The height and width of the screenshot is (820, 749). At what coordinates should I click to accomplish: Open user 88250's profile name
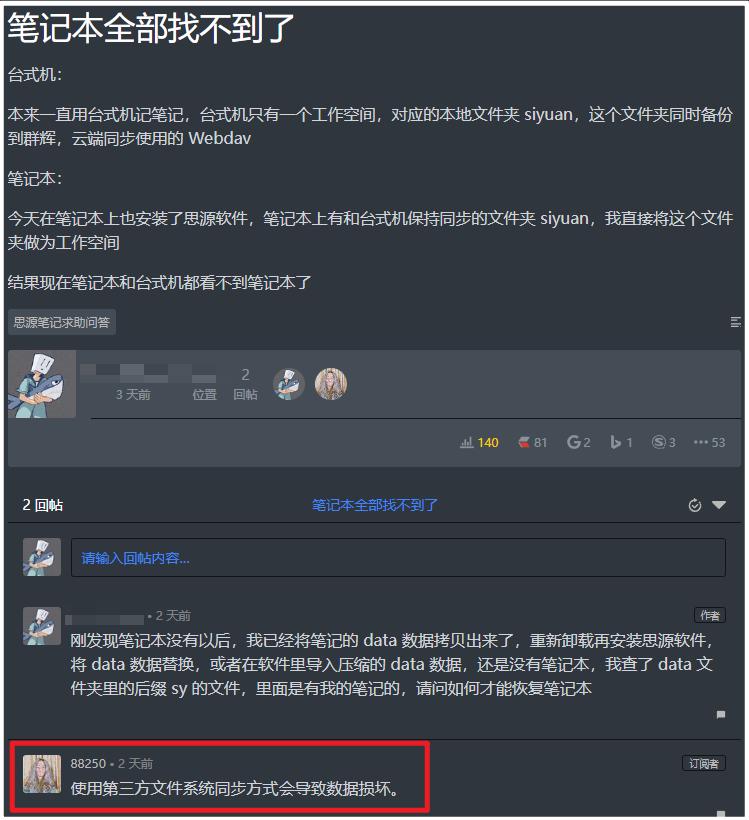point(88,764)
